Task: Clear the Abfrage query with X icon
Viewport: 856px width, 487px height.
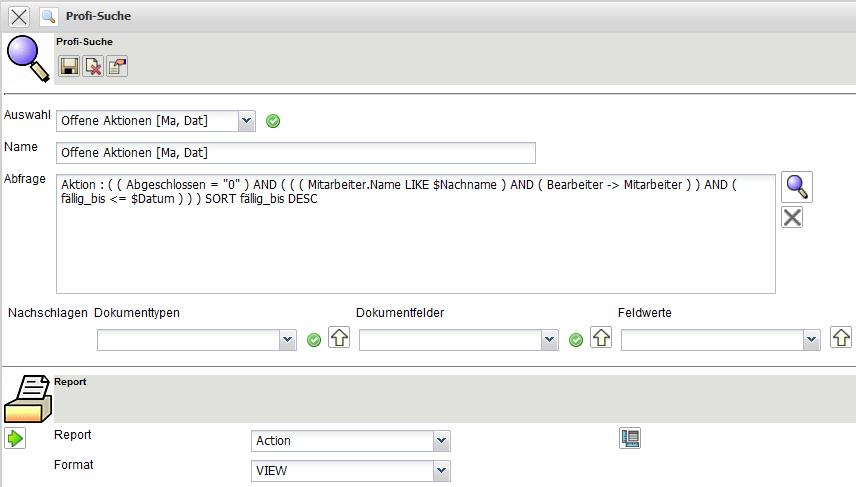Action: 792,217
